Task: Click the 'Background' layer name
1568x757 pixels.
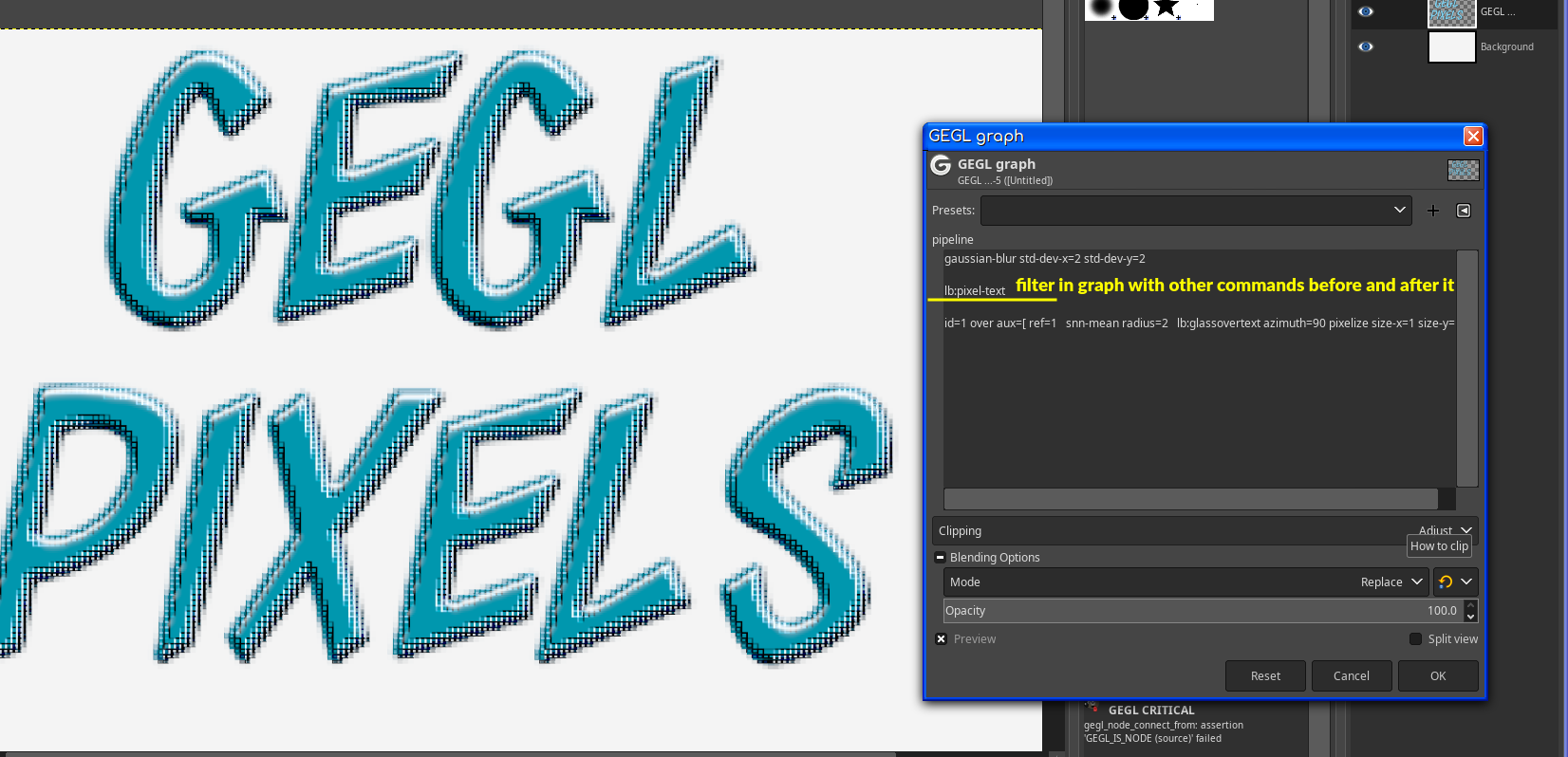Action: (x=1507, y=46)
